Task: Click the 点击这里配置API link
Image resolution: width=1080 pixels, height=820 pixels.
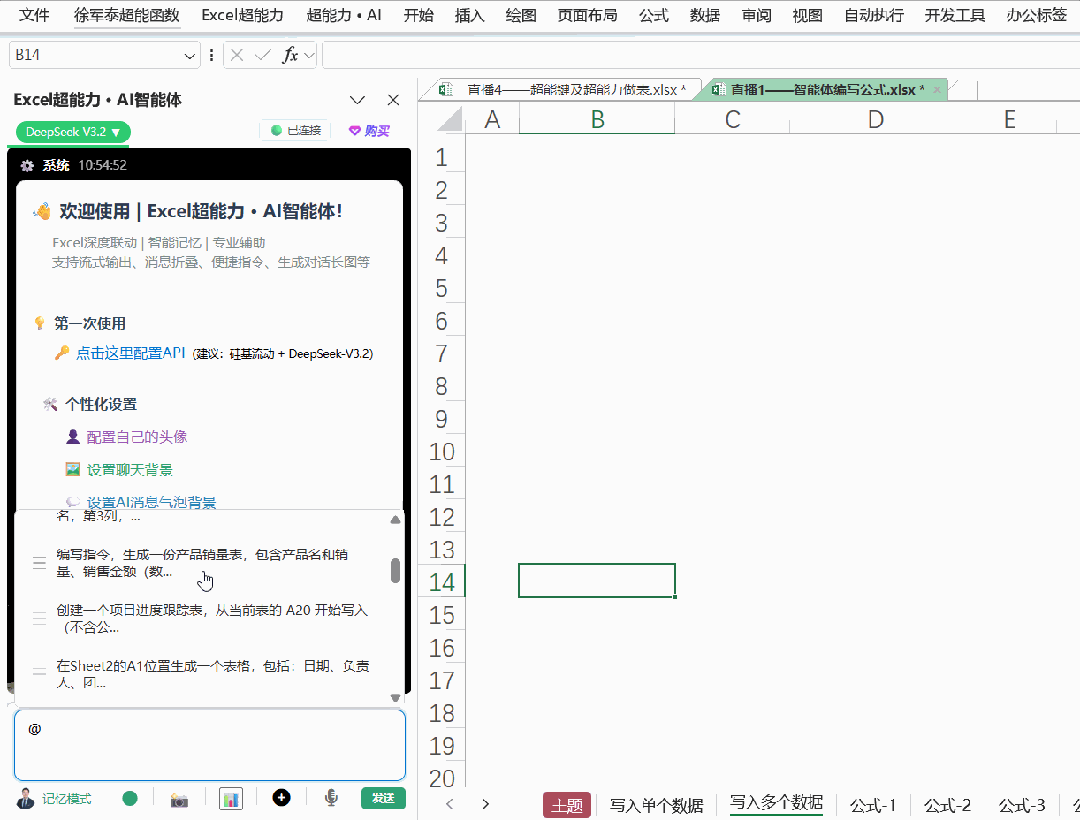Action: point(130,353)
